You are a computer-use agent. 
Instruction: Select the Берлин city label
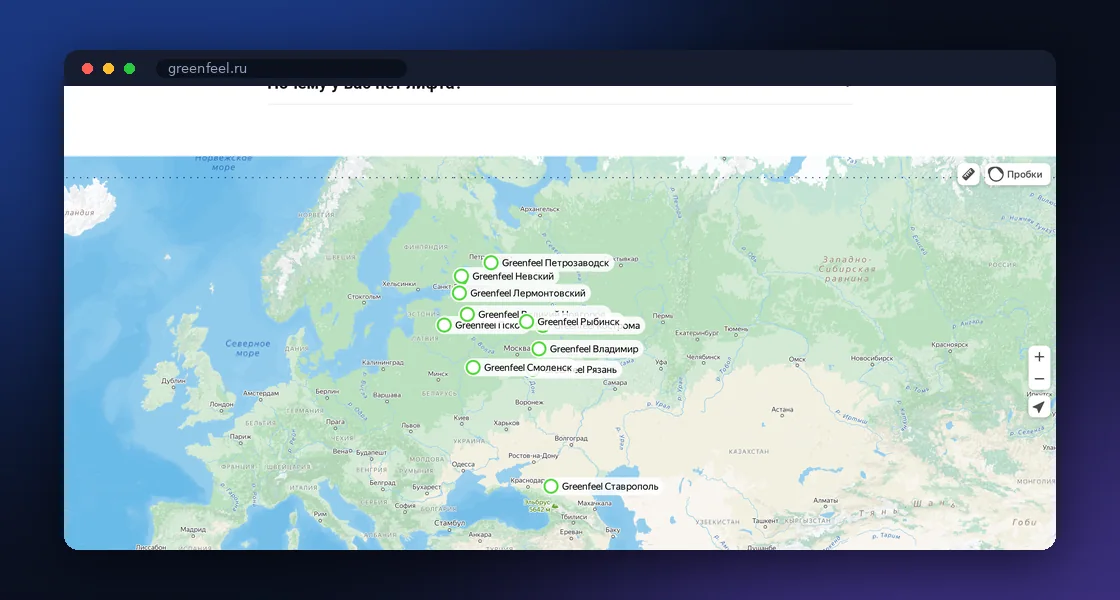(327, 391)
